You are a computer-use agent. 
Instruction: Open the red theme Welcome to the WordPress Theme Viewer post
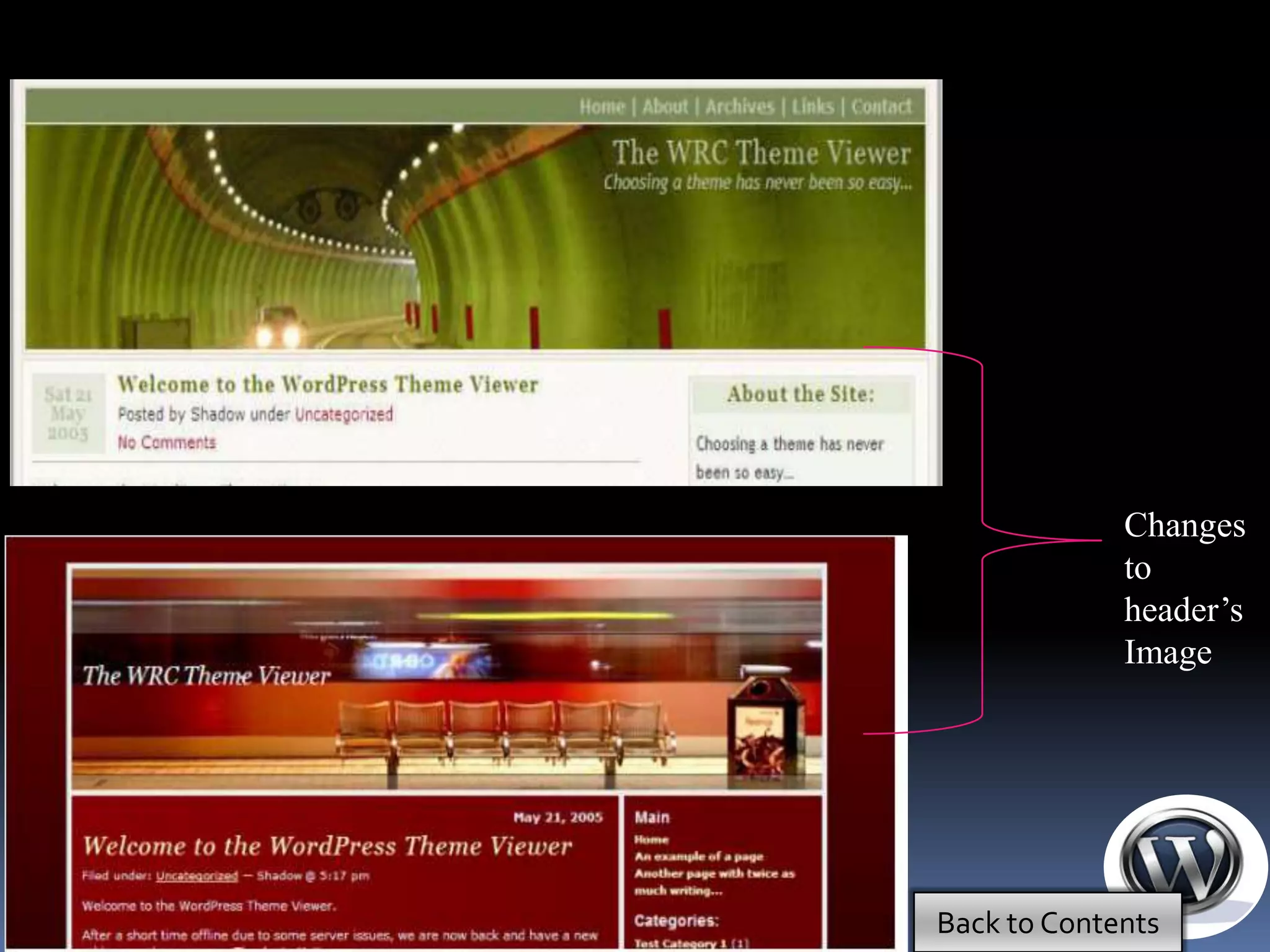click(x=327, y=846)
